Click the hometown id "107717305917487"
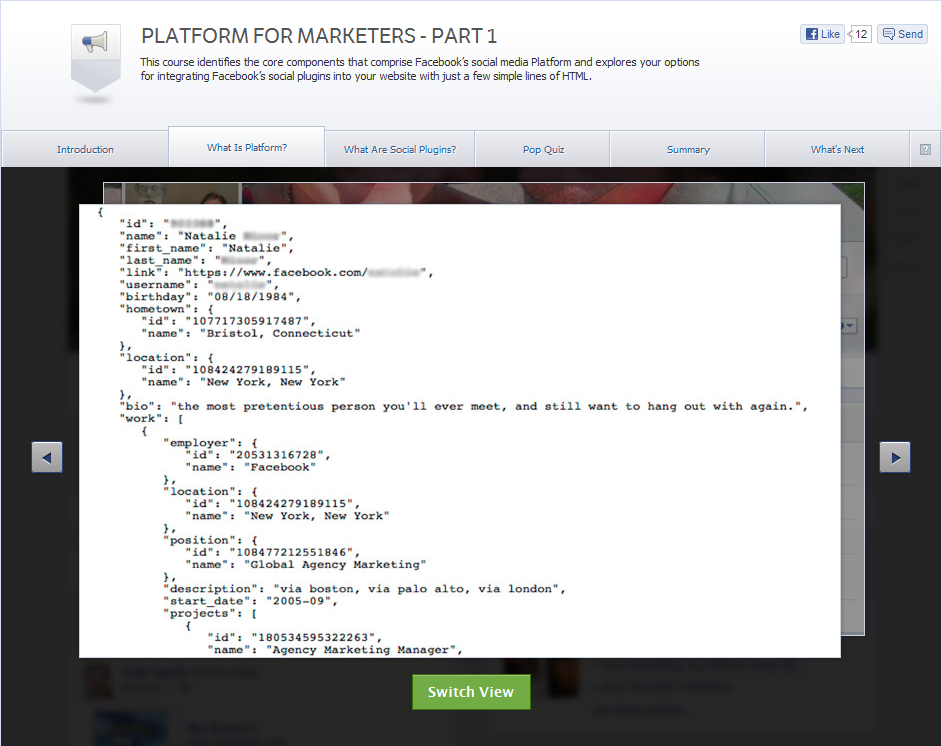The image size is (942, 746). point(247,321)
